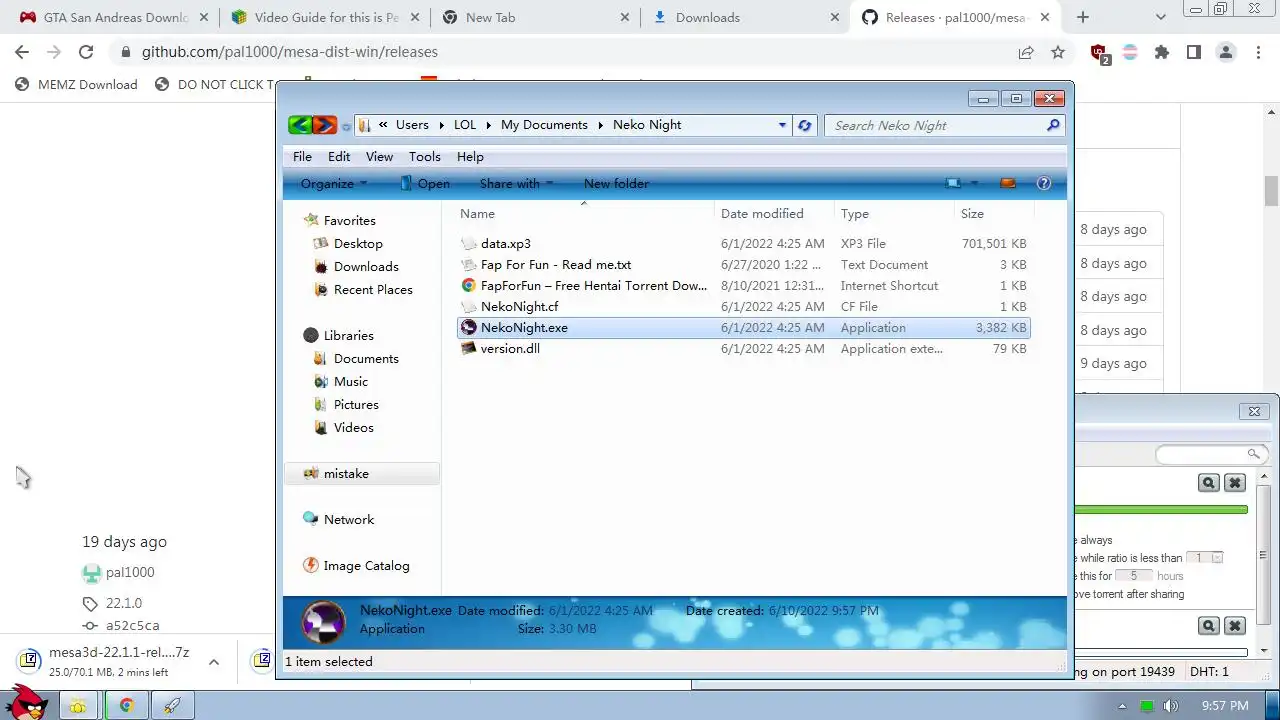Open the Chrome three-dot menu
Viewport: 1280px width, 720px height.
pyautogui.click(x=1259, y=52)
